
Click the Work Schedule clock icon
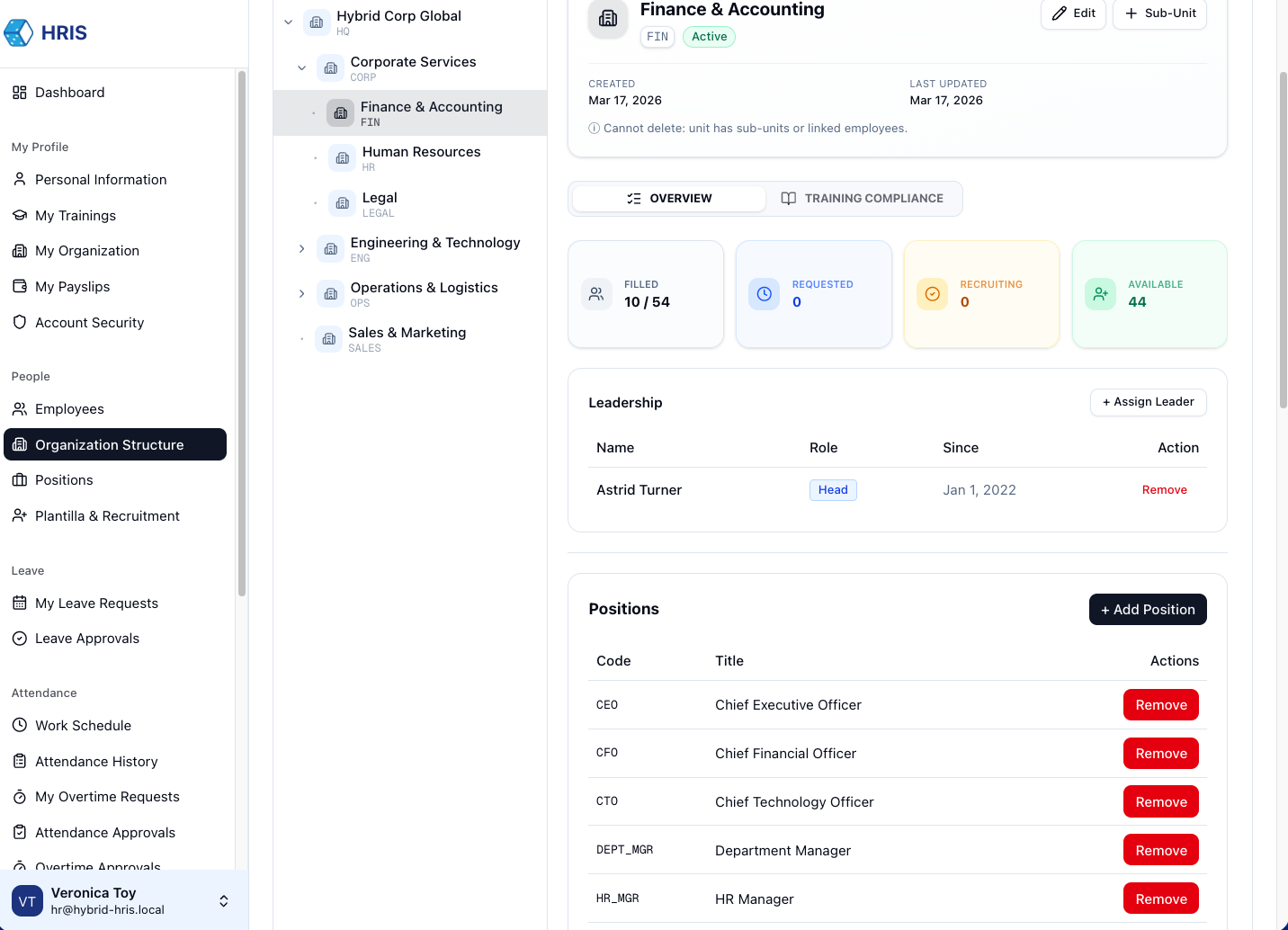tap(20, 725)
